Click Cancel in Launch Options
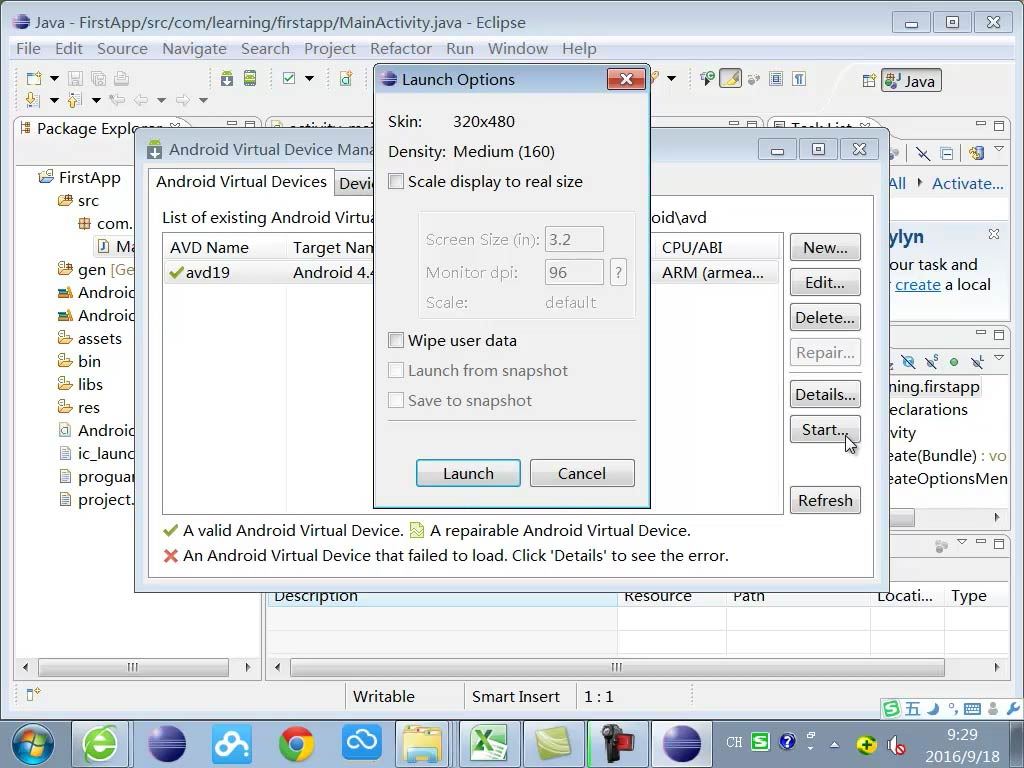The image size is (1024, 768). [x=582, y=473]
